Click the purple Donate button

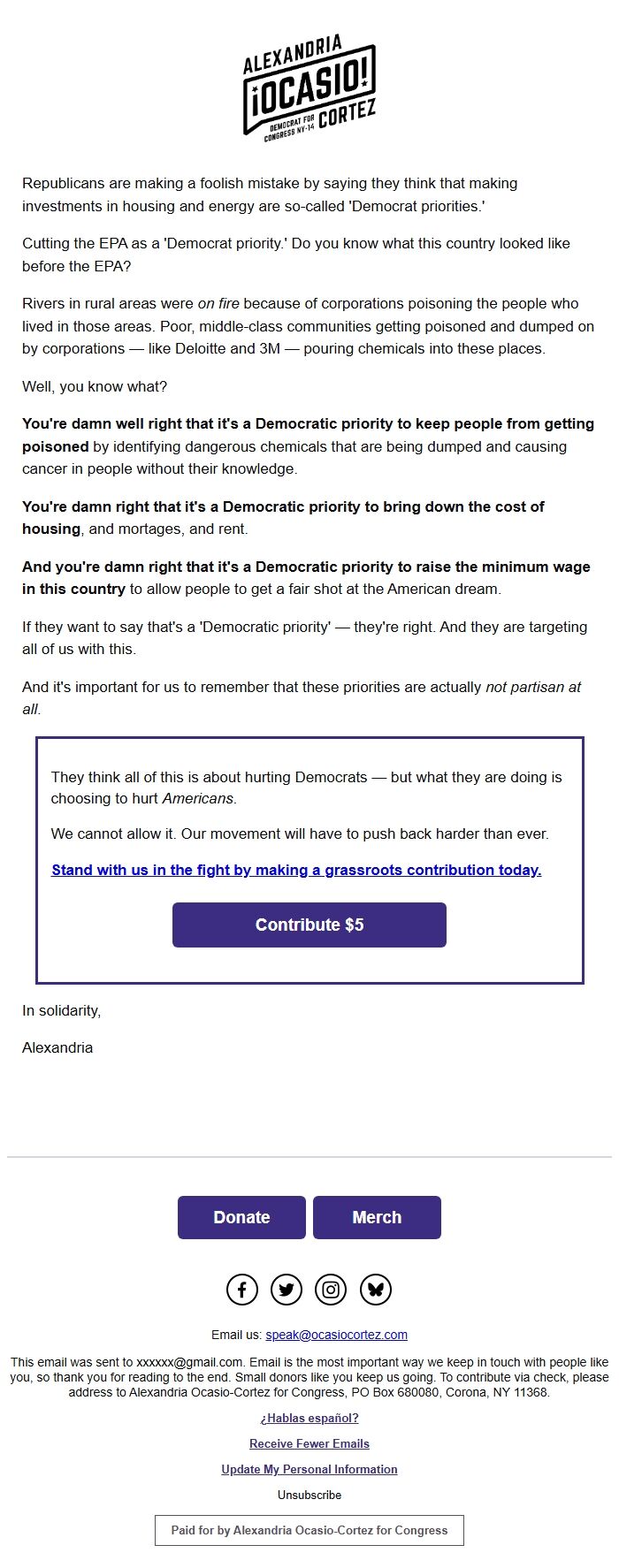click(x=241, y=1217)
